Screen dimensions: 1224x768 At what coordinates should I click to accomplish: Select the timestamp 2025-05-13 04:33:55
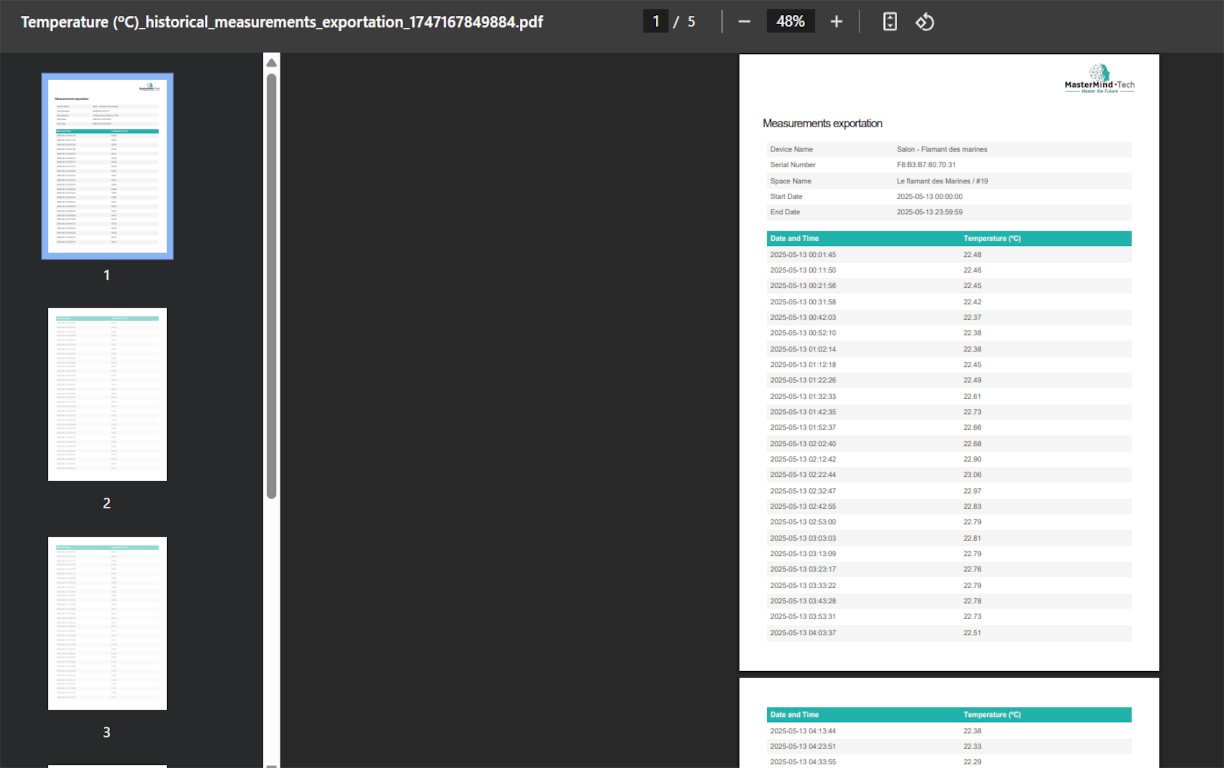coord(803,762)
